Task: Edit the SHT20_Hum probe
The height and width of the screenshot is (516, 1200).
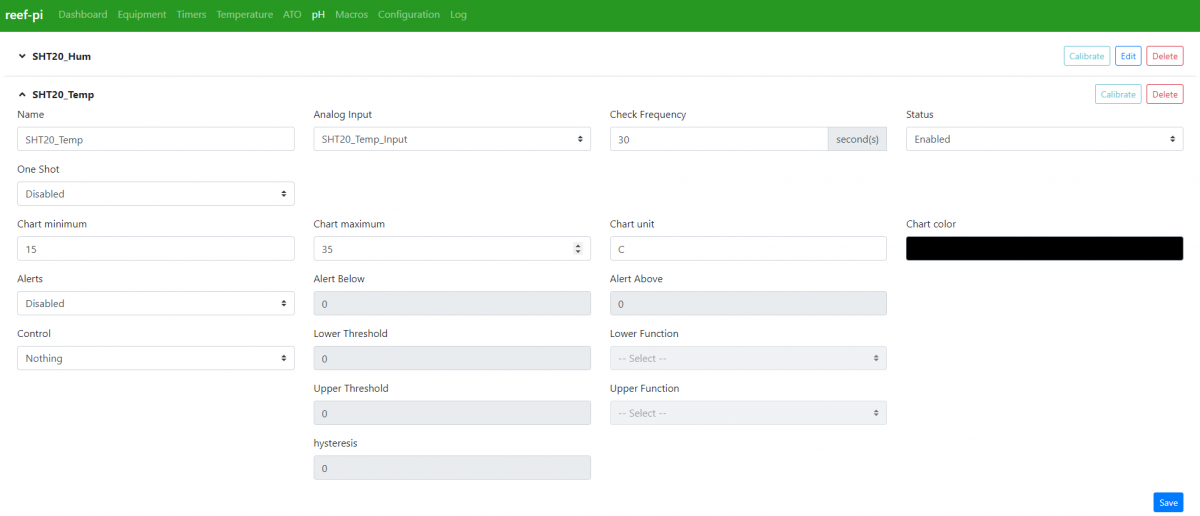Action: [1128, 56]
